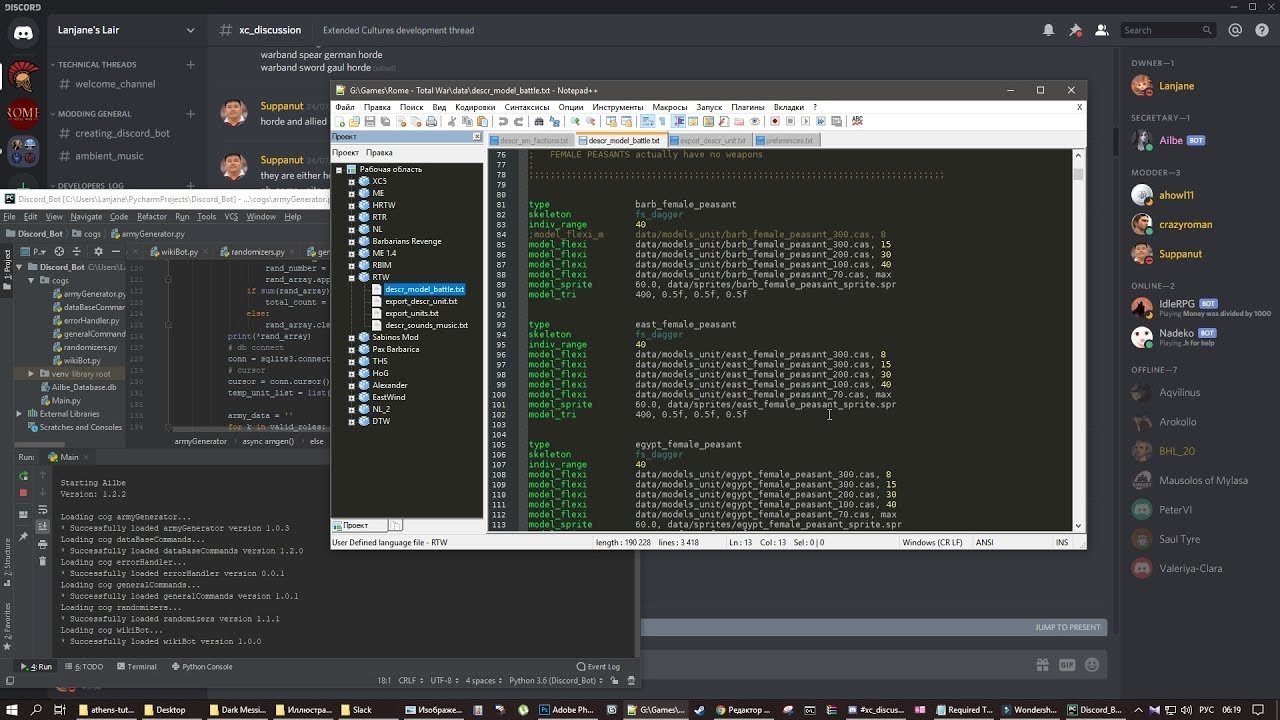Open the Файл menu in Notepad++
This screenshot has width=1280, height=720.
345,107
